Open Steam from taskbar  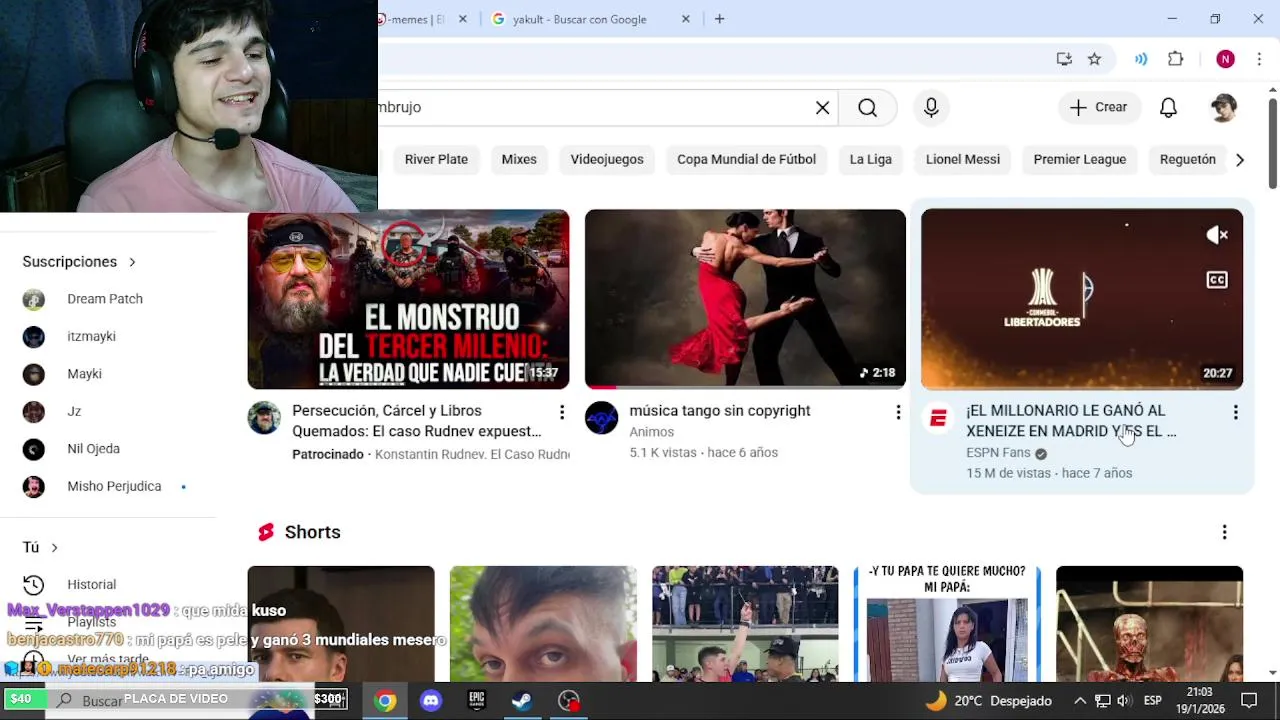[522, 700]
